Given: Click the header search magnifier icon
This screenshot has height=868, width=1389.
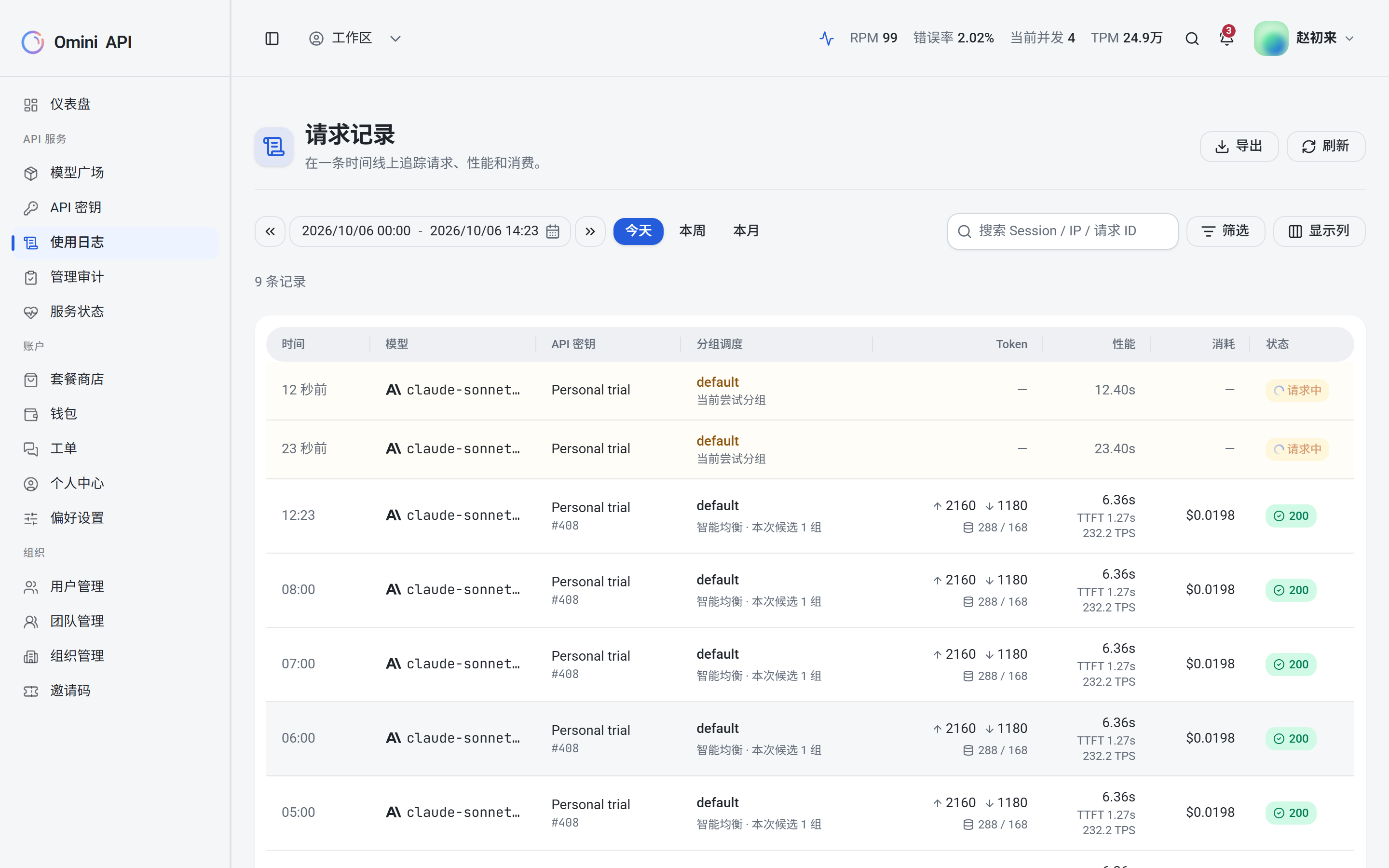Looking at the screenshot, I should coord(1192,39).
